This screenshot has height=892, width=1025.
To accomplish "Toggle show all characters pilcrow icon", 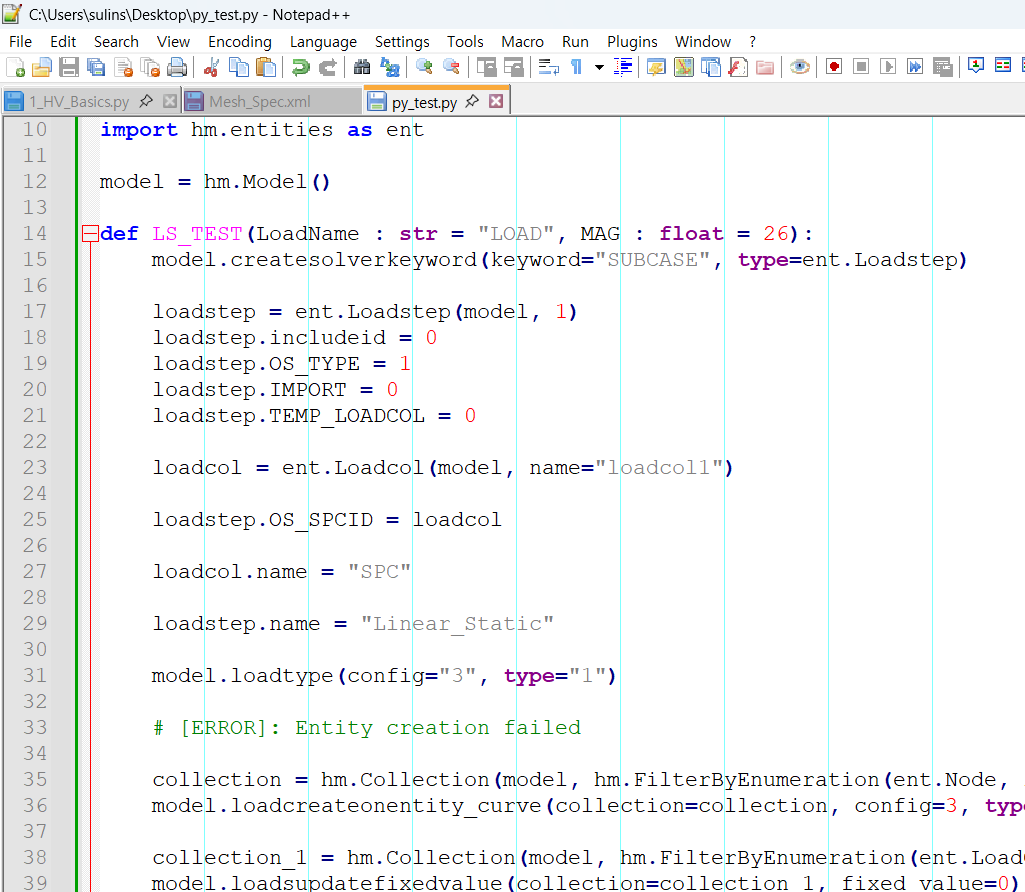I will coord(577,67).
